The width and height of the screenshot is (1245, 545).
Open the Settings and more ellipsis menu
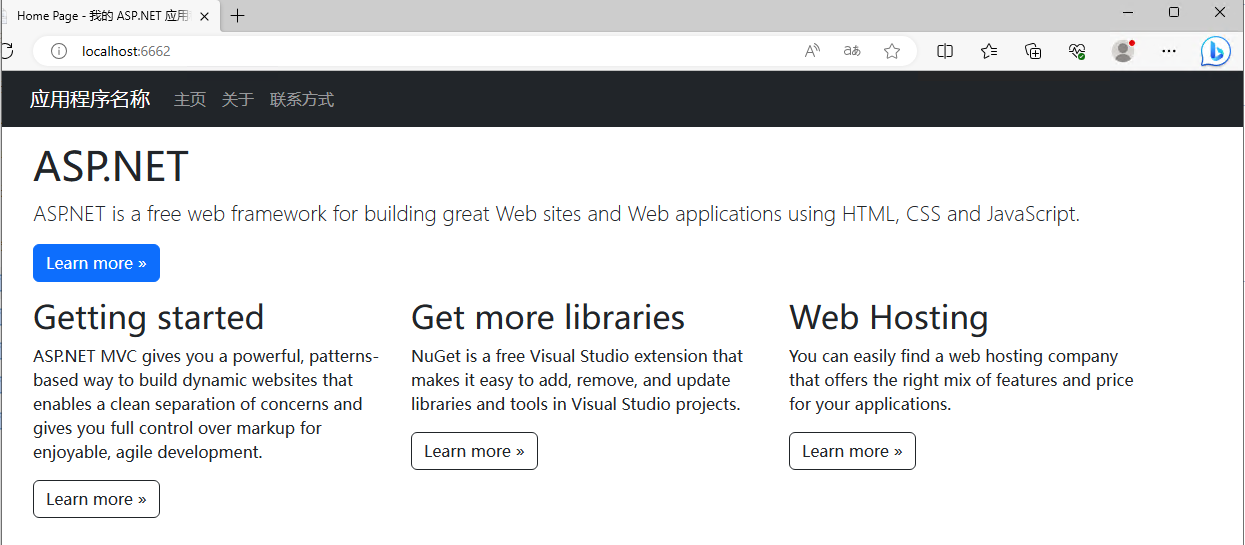tap(1169, 51)
